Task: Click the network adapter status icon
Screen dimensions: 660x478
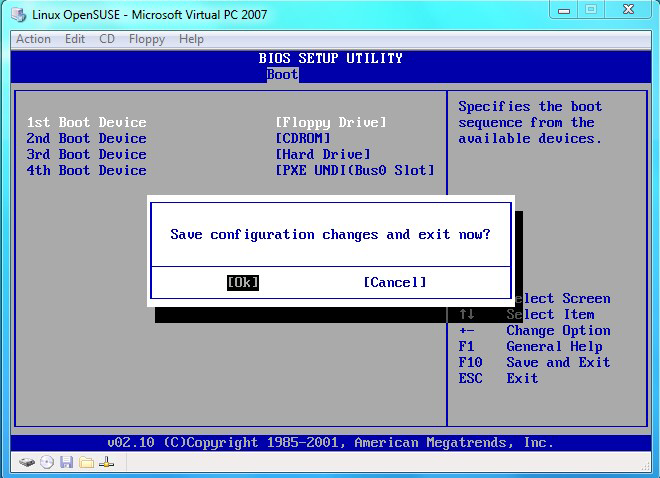Action: tap(106, 462)
